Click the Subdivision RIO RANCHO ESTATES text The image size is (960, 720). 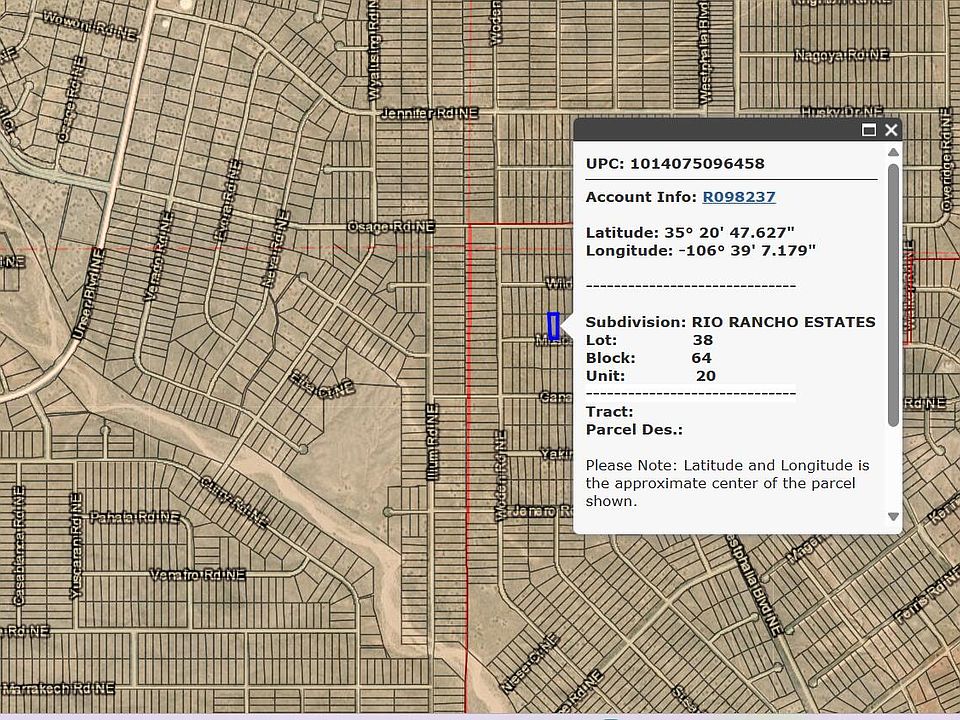(730, 322)
